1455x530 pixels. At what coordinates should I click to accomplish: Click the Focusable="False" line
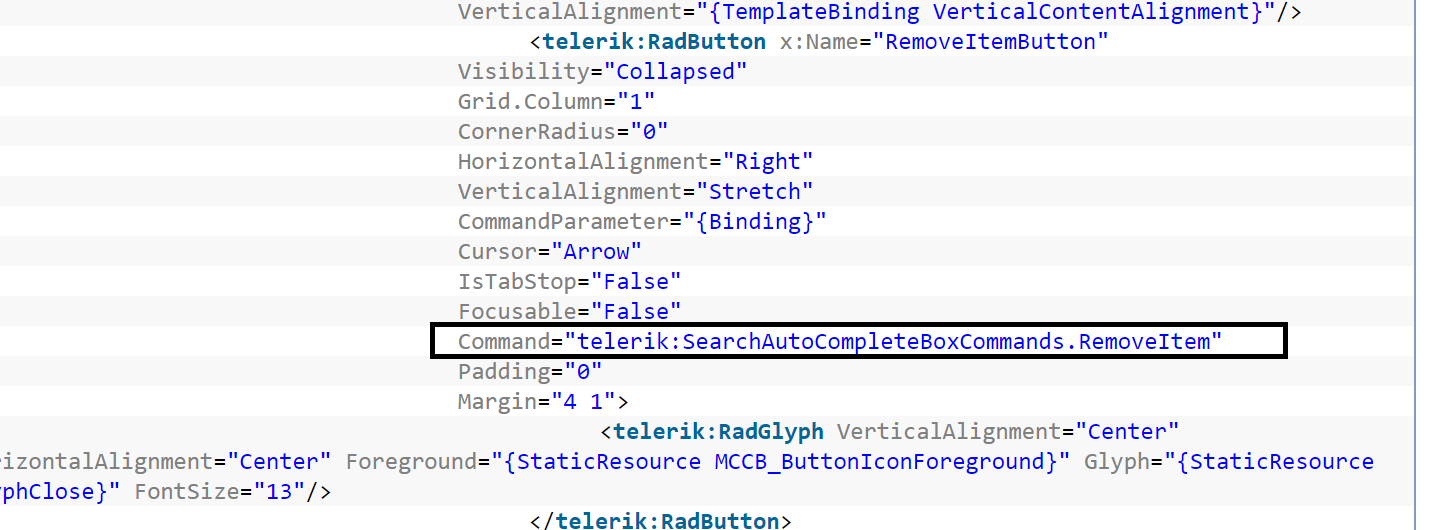click(569, 312)
